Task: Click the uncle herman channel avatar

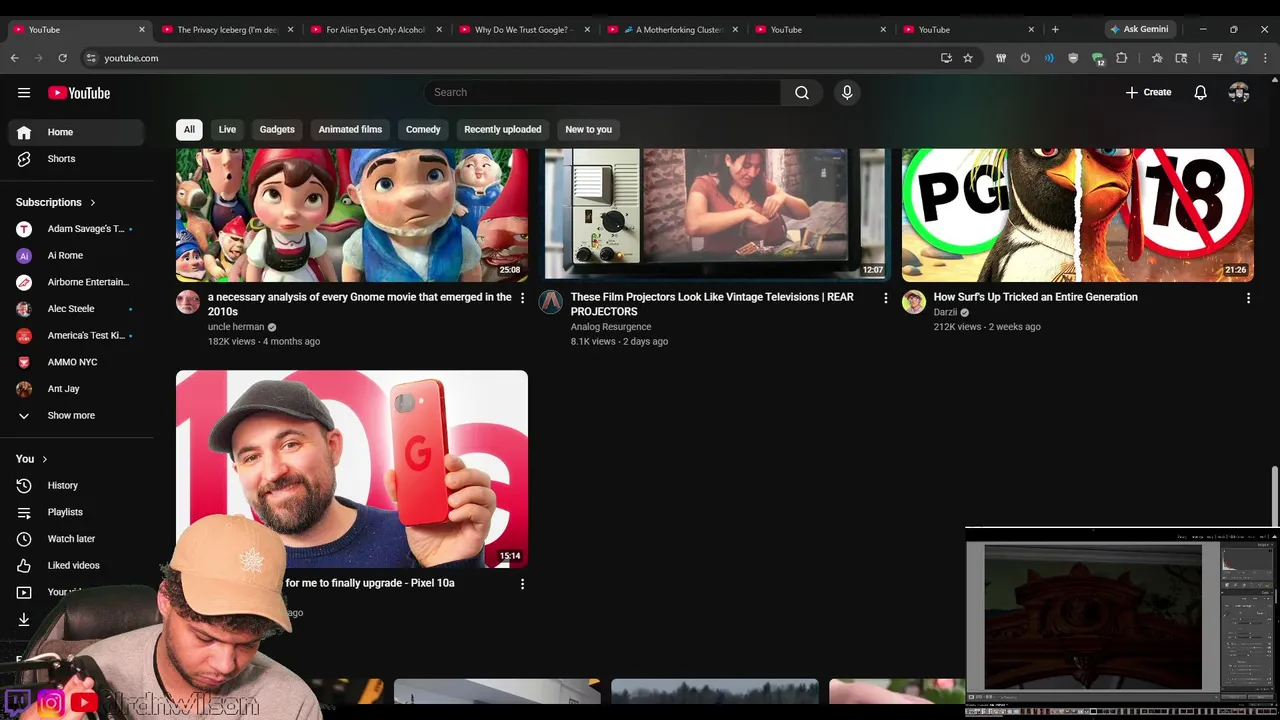Action: 188,302
